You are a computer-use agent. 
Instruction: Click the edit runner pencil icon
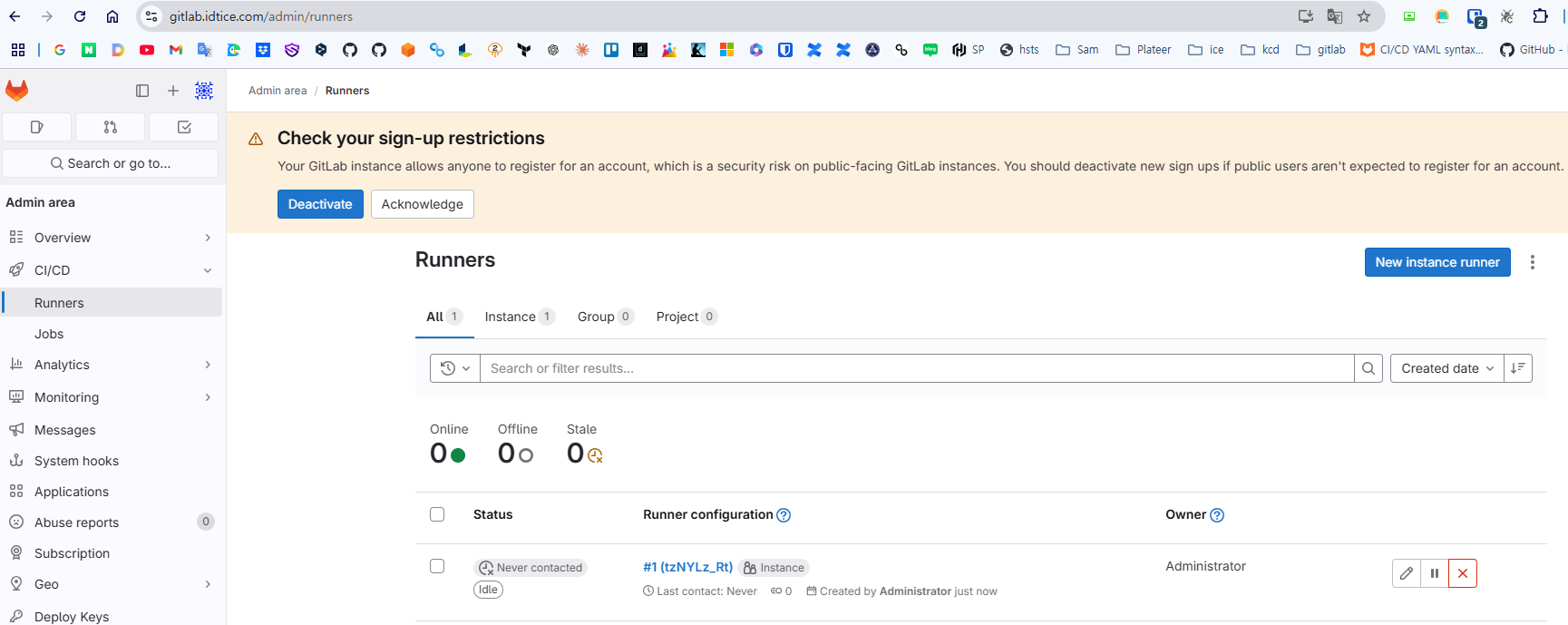(x=1407, y=573)
